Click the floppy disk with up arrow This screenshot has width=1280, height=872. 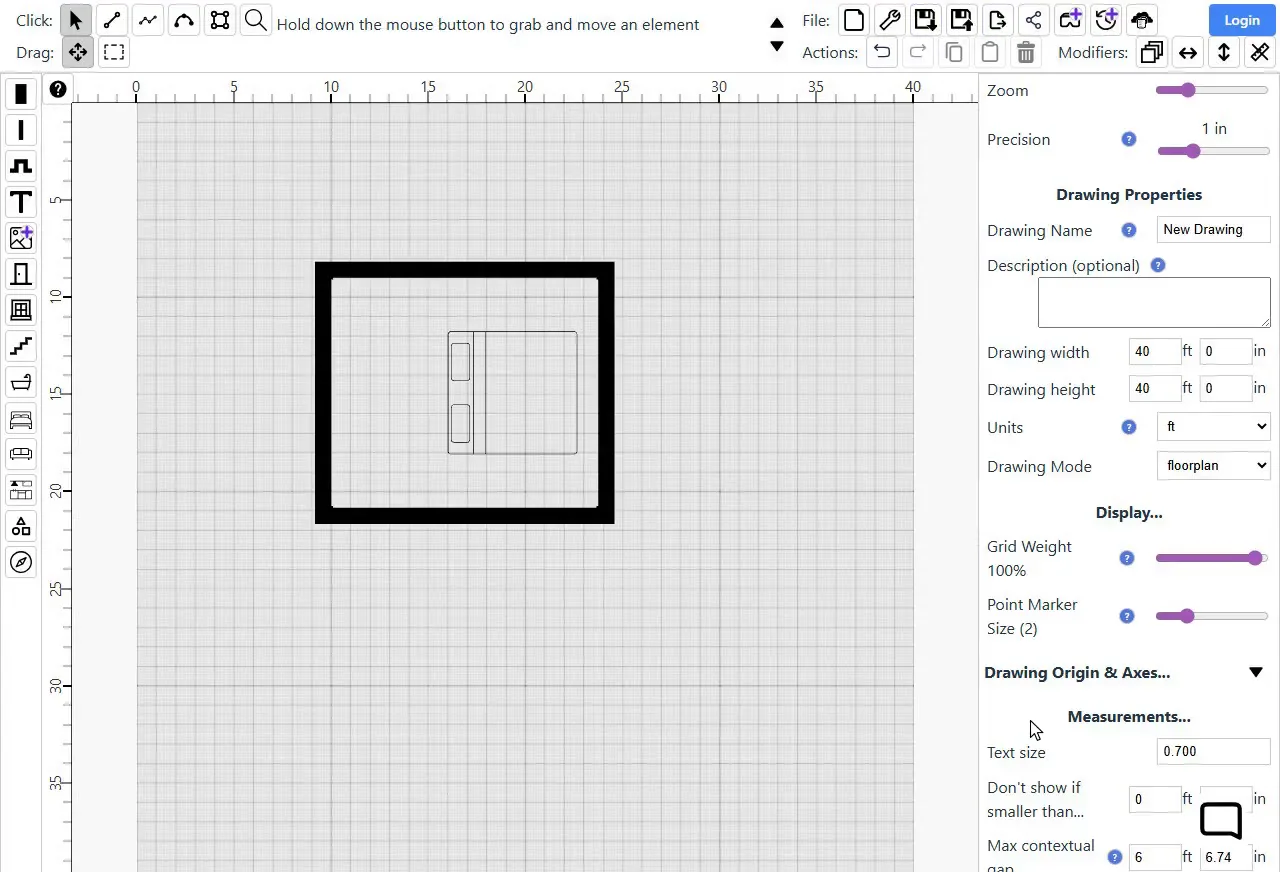[961, 20]
